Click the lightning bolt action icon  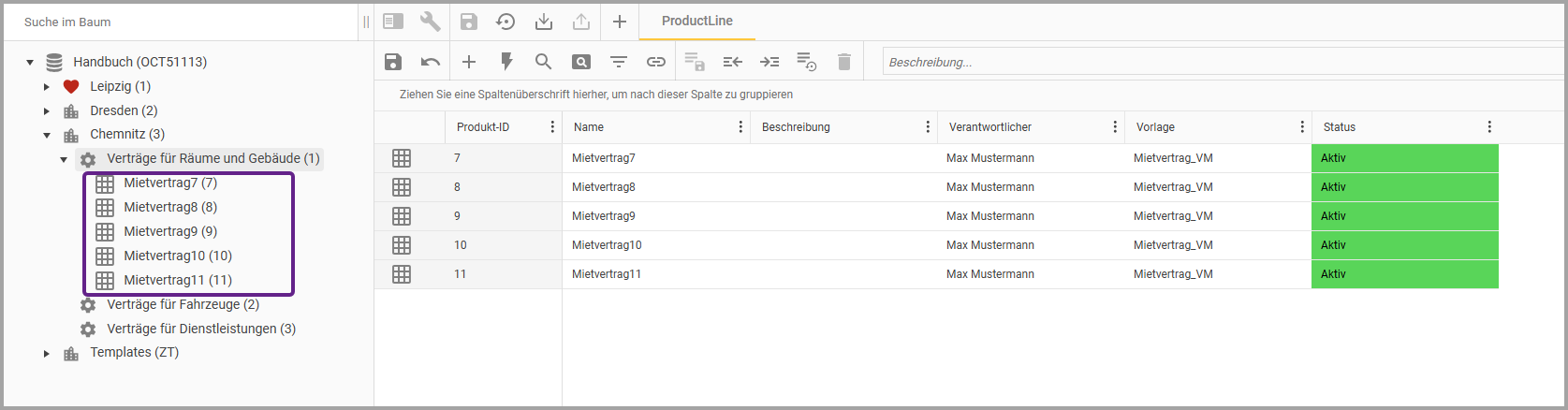tap(506, 62)
